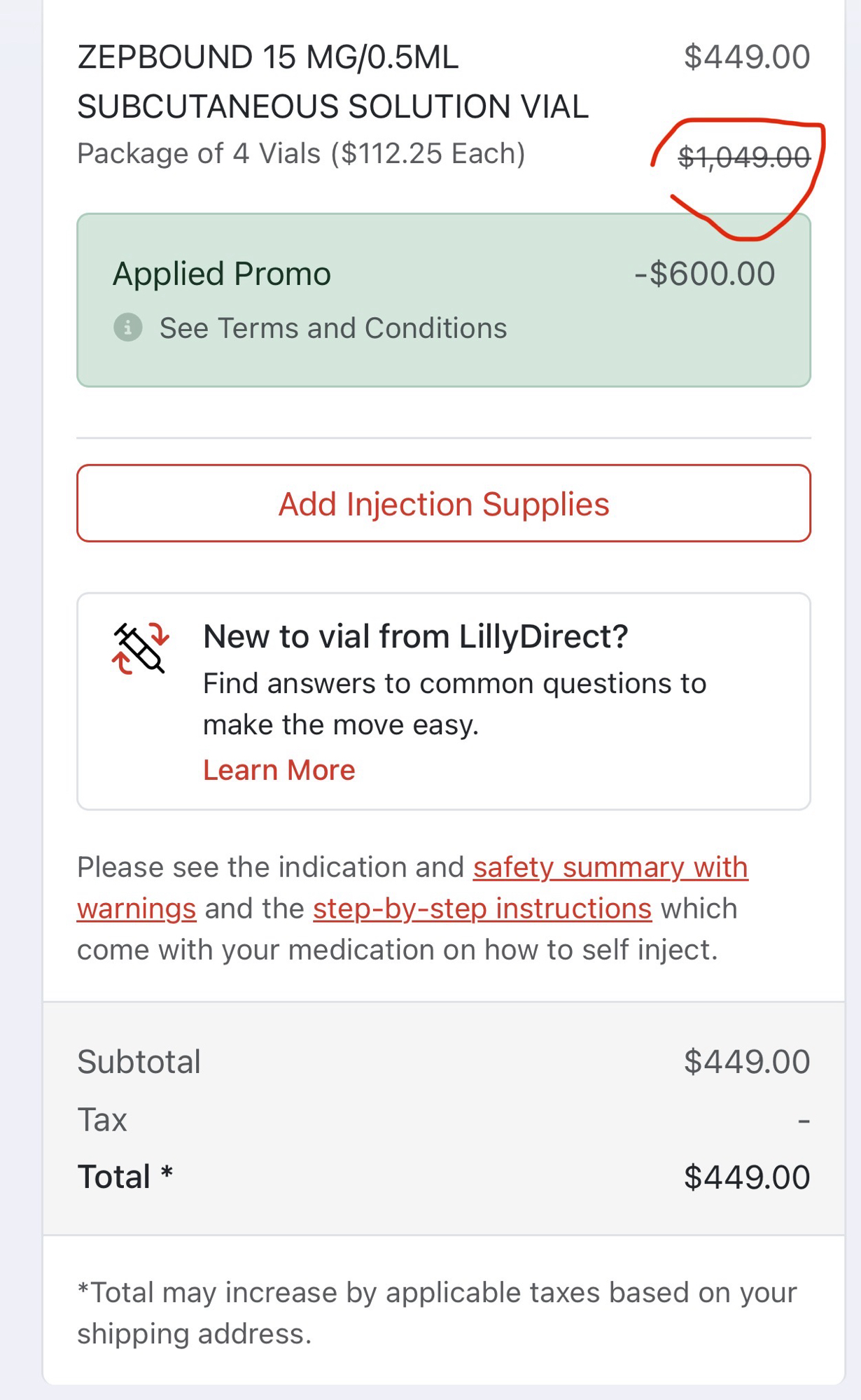Click the Zepbound product name
The image size is (861, 1400).
tap(332, 82)
